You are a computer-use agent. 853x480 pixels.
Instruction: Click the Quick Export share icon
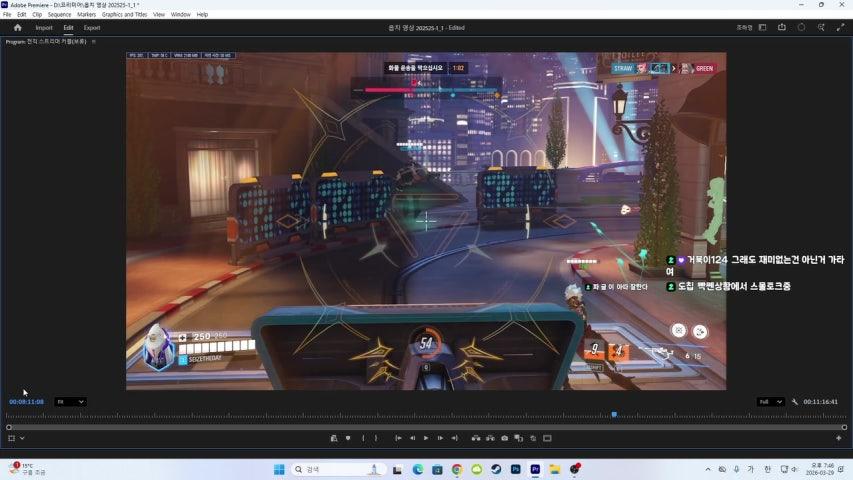click(782, 27)
